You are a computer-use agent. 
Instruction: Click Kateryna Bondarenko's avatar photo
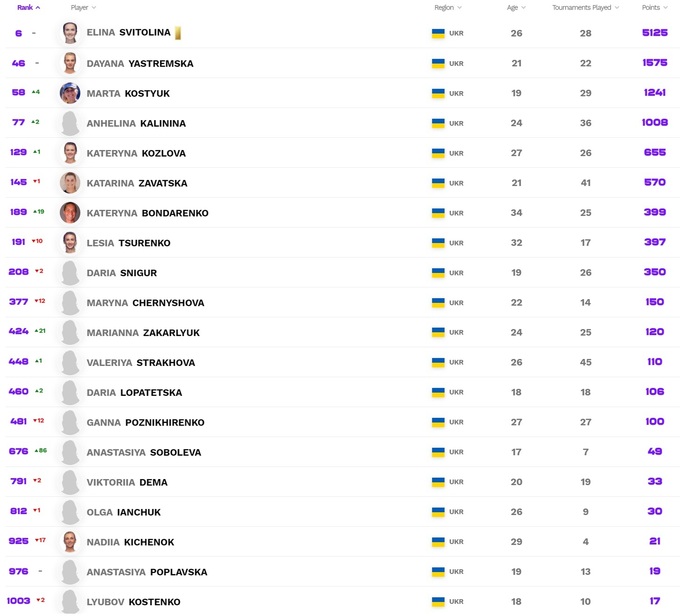[x=70, y=213]
